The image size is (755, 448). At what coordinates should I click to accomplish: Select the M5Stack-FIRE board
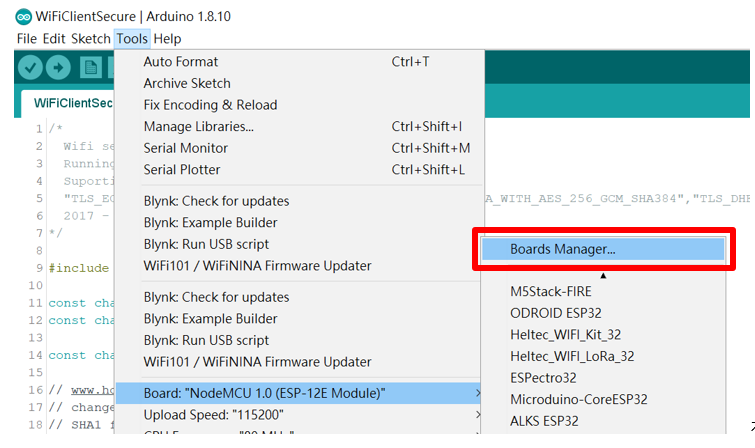pyautogui.click(x=603, y=292)
